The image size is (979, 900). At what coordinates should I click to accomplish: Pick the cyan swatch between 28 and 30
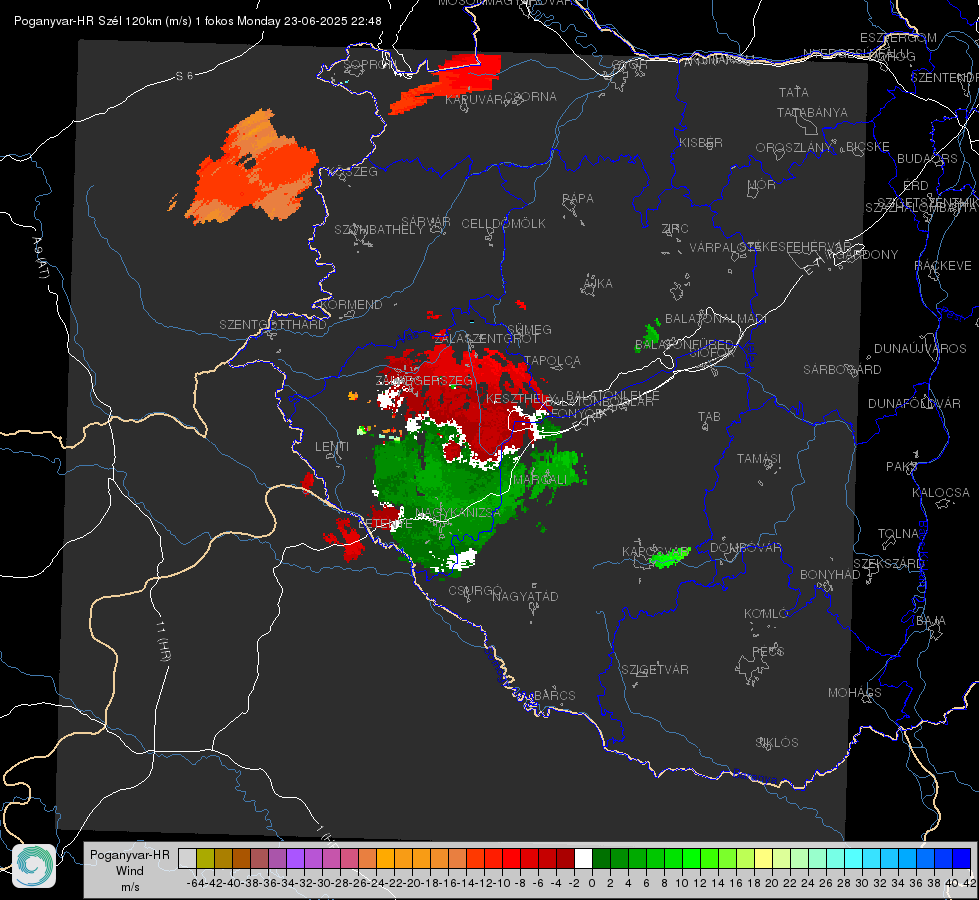(x=854, y=859)
